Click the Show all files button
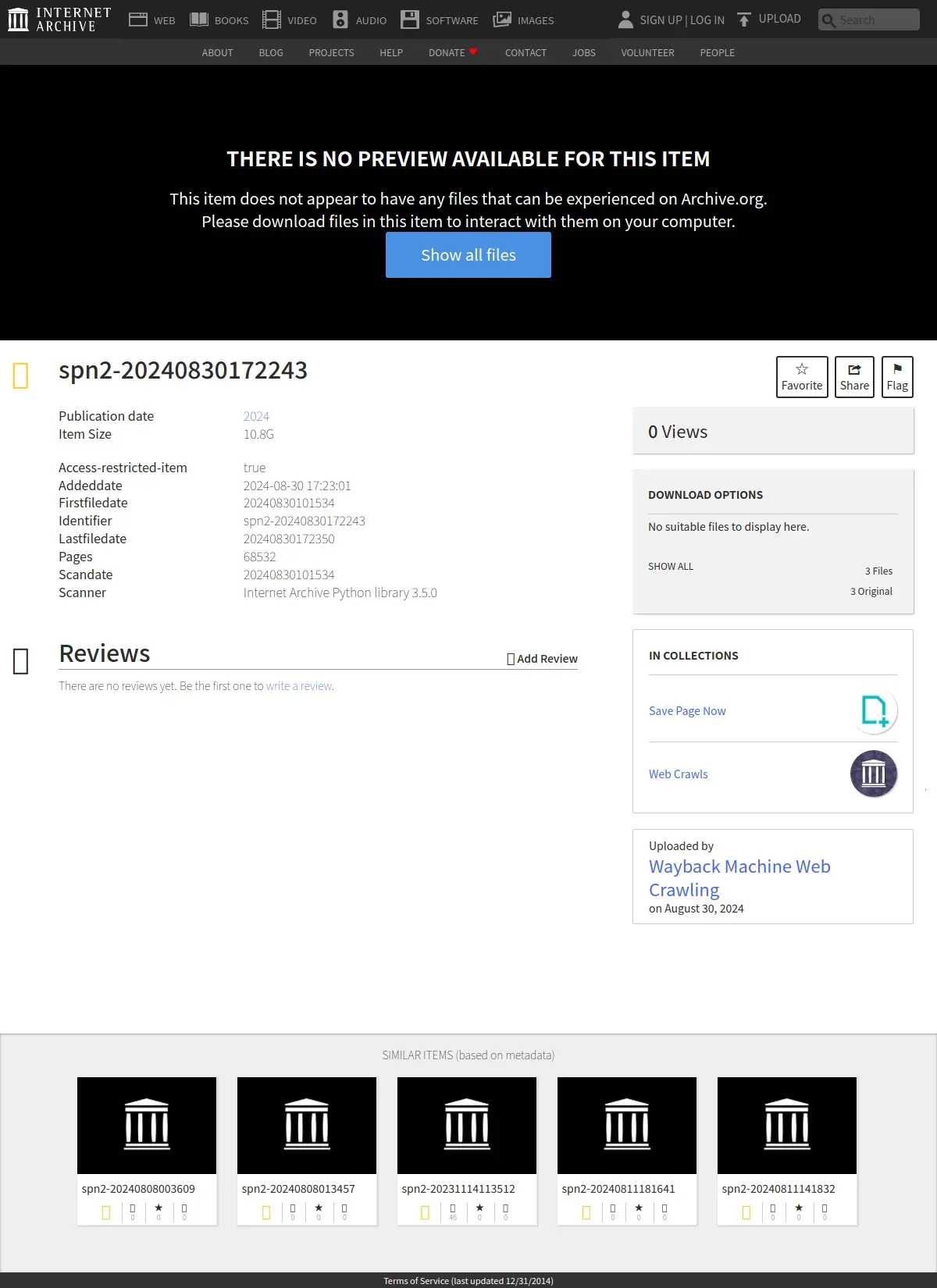This screenshot has height=1288, width=937. [468, 255]
